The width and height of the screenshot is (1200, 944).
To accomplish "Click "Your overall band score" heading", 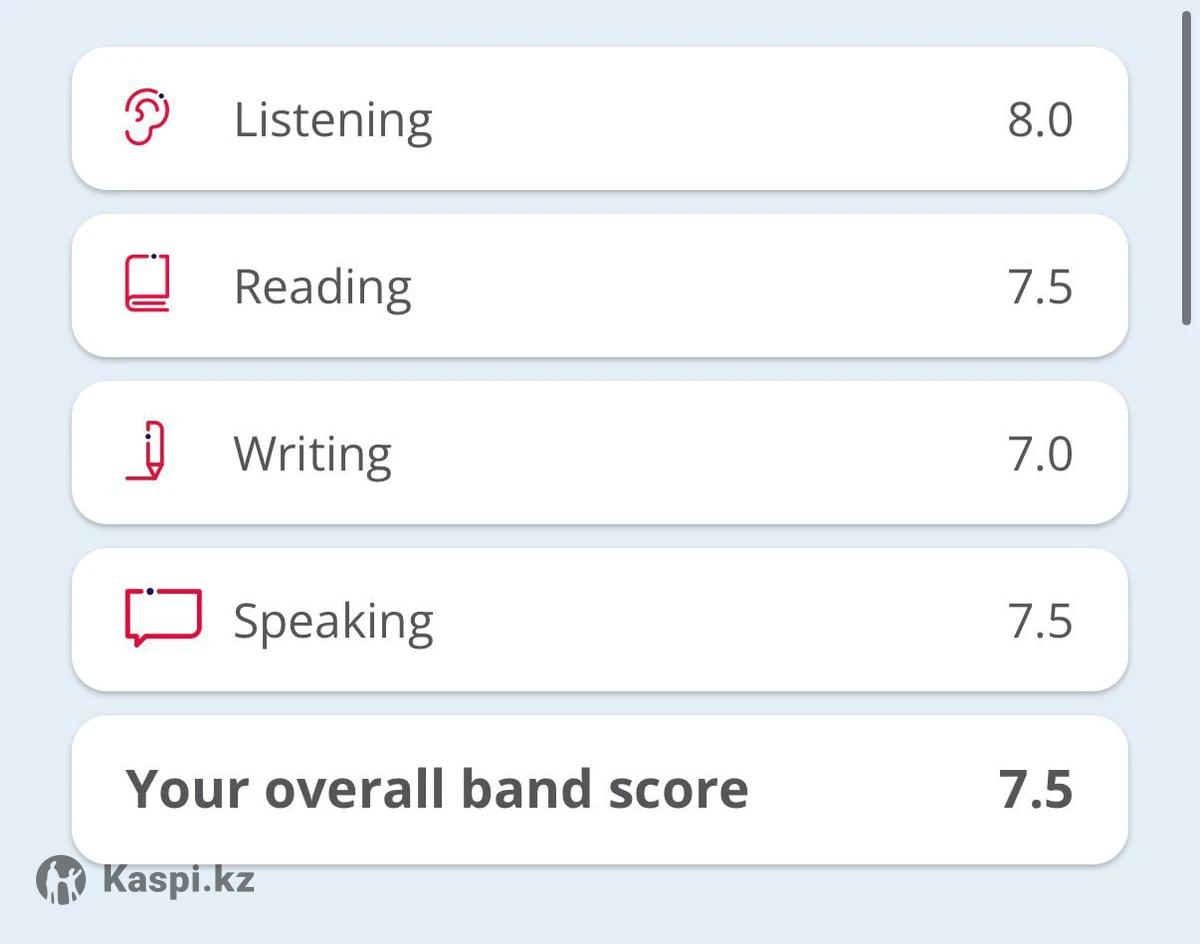I will (436, 790).
